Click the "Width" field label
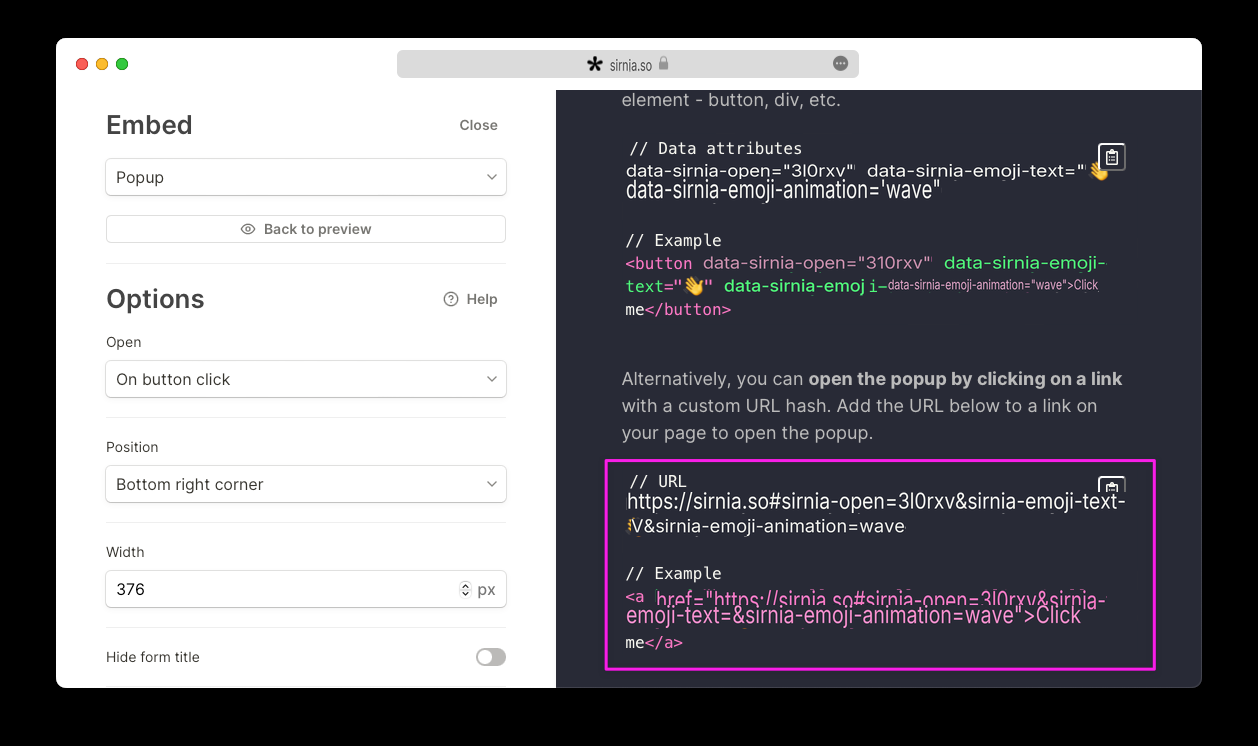1258x746 pixels. [x=125, y=552]
